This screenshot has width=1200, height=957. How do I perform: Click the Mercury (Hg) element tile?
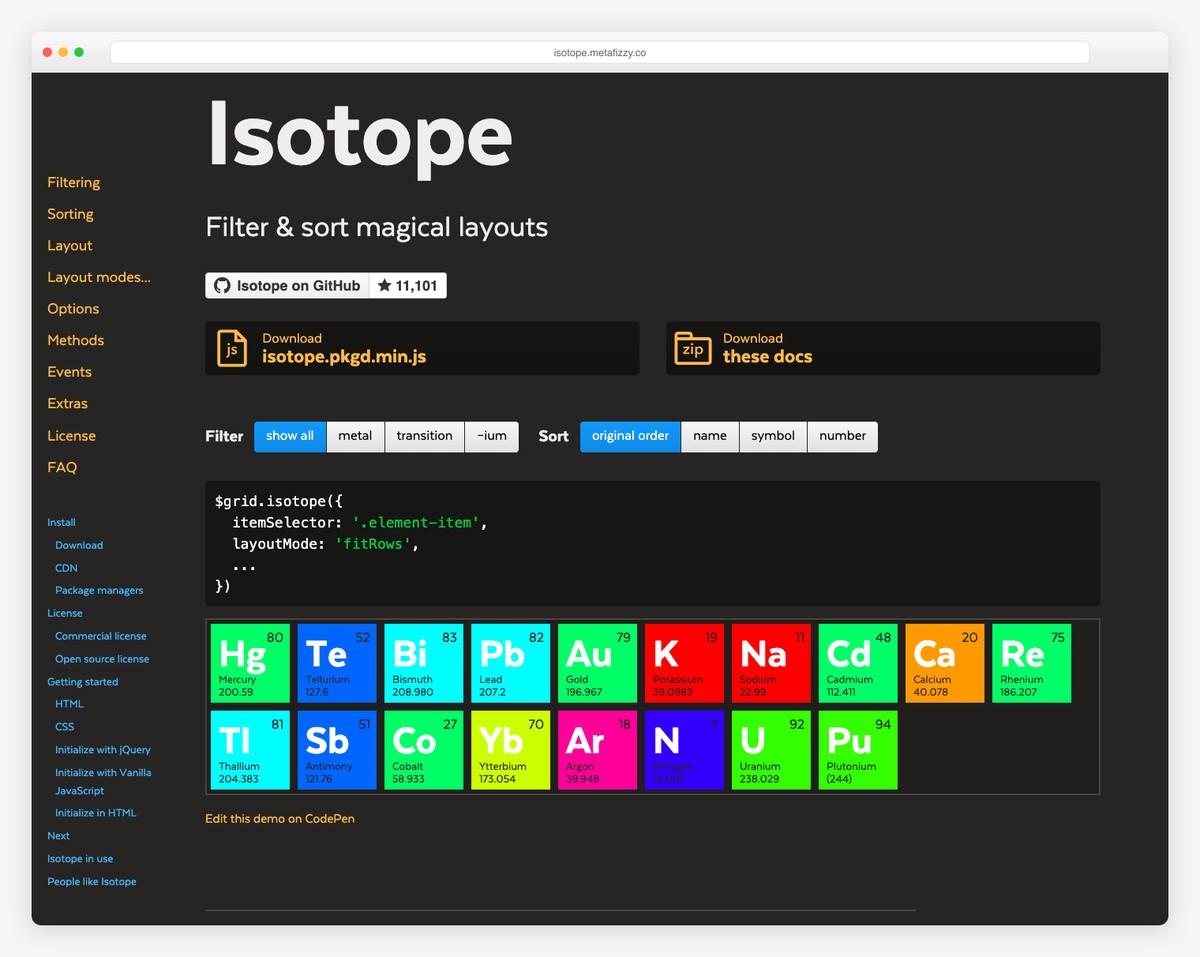[249, 662]
